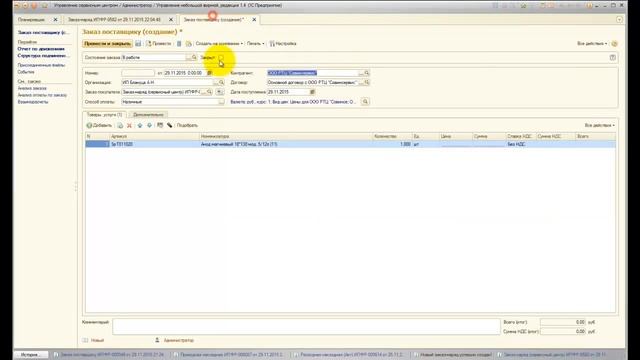Click the 'Дата поступления' date field
The height and width of the screenshot is (360, 640).
pos(288,92)
